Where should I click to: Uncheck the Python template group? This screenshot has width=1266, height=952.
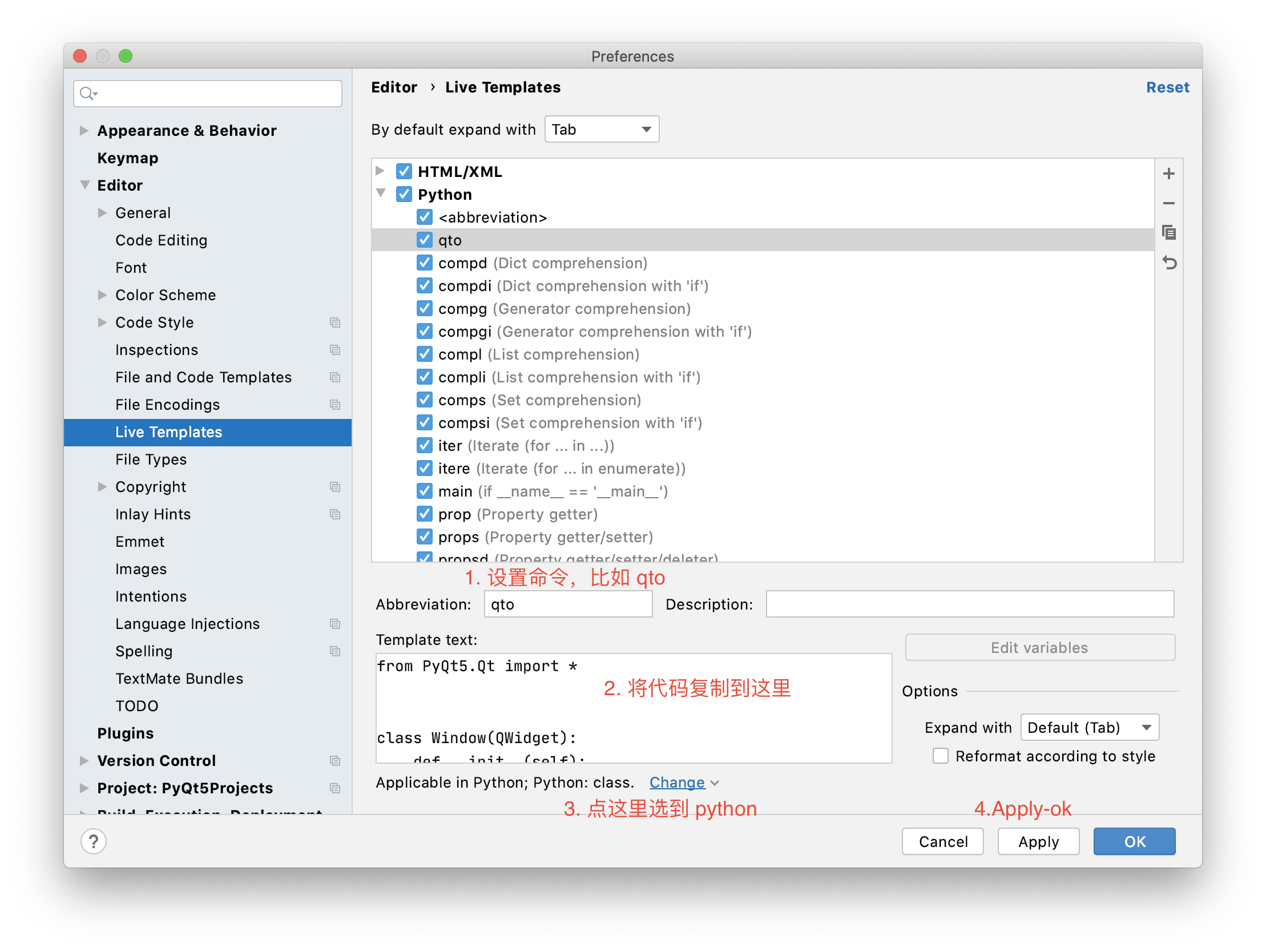(x=404, y=194)
